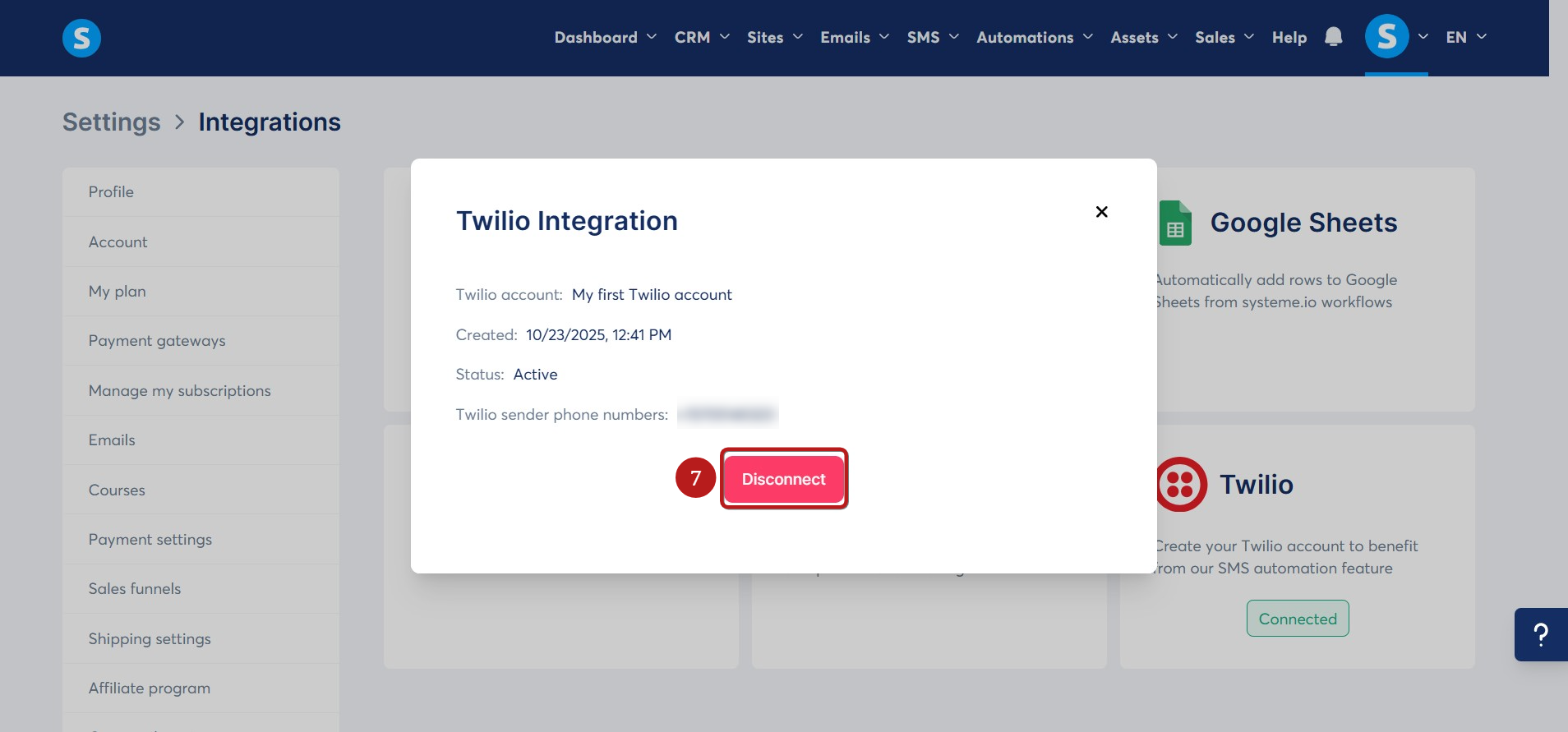Disconnect the Twilio account

(x=784, y=479)
